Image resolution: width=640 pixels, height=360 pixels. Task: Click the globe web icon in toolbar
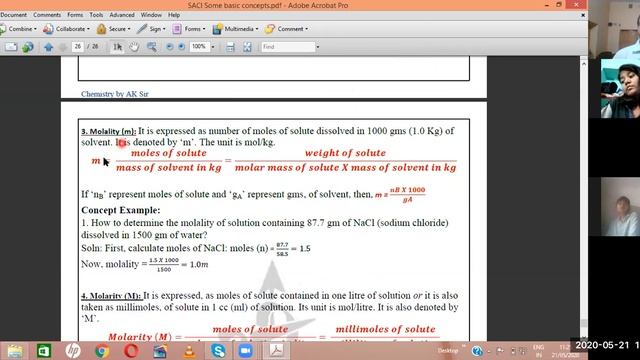pyautogui.click(x=28, y=47)
